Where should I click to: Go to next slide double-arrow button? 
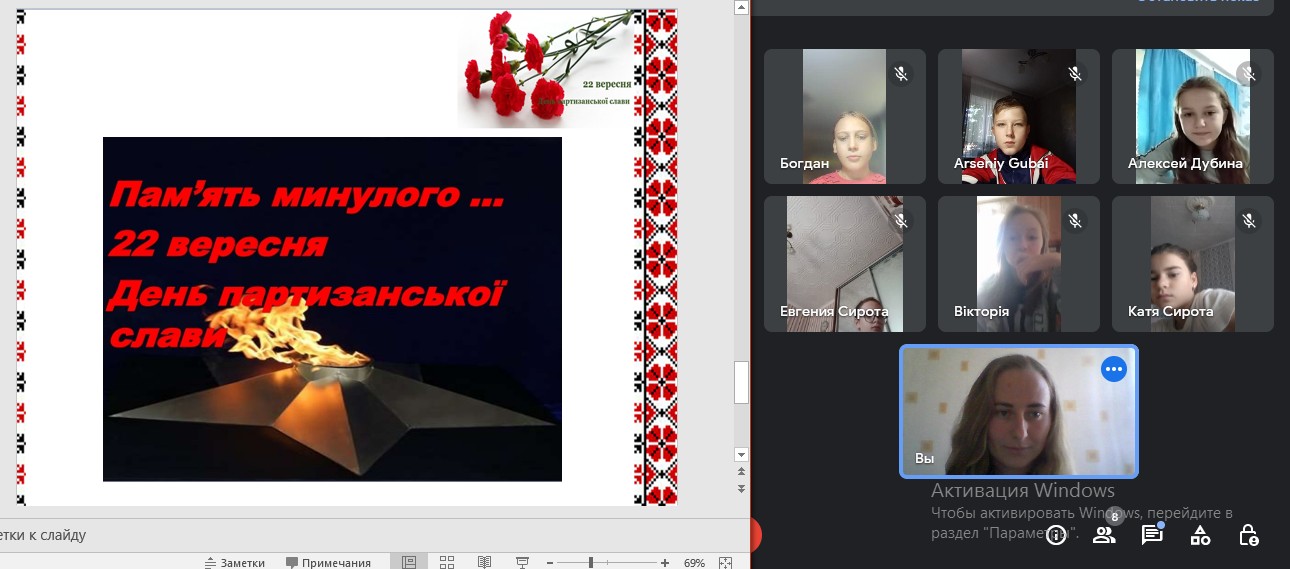741,488
